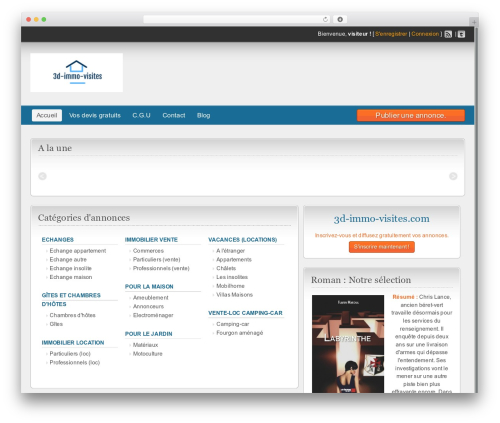Click the S'enregistrer link

coord(391,34)
